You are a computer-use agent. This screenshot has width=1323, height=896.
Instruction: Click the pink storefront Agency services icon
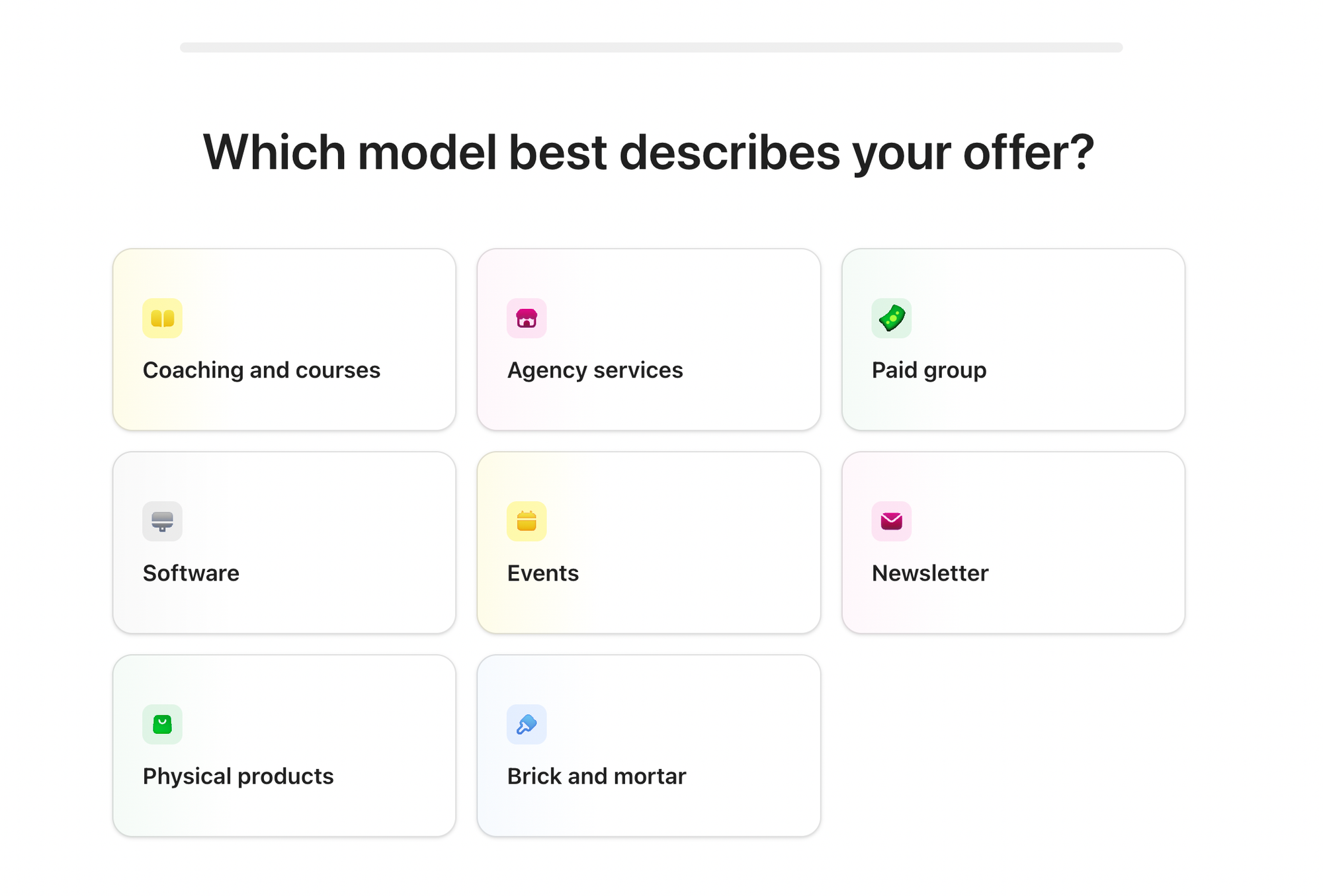coord(527,318)
